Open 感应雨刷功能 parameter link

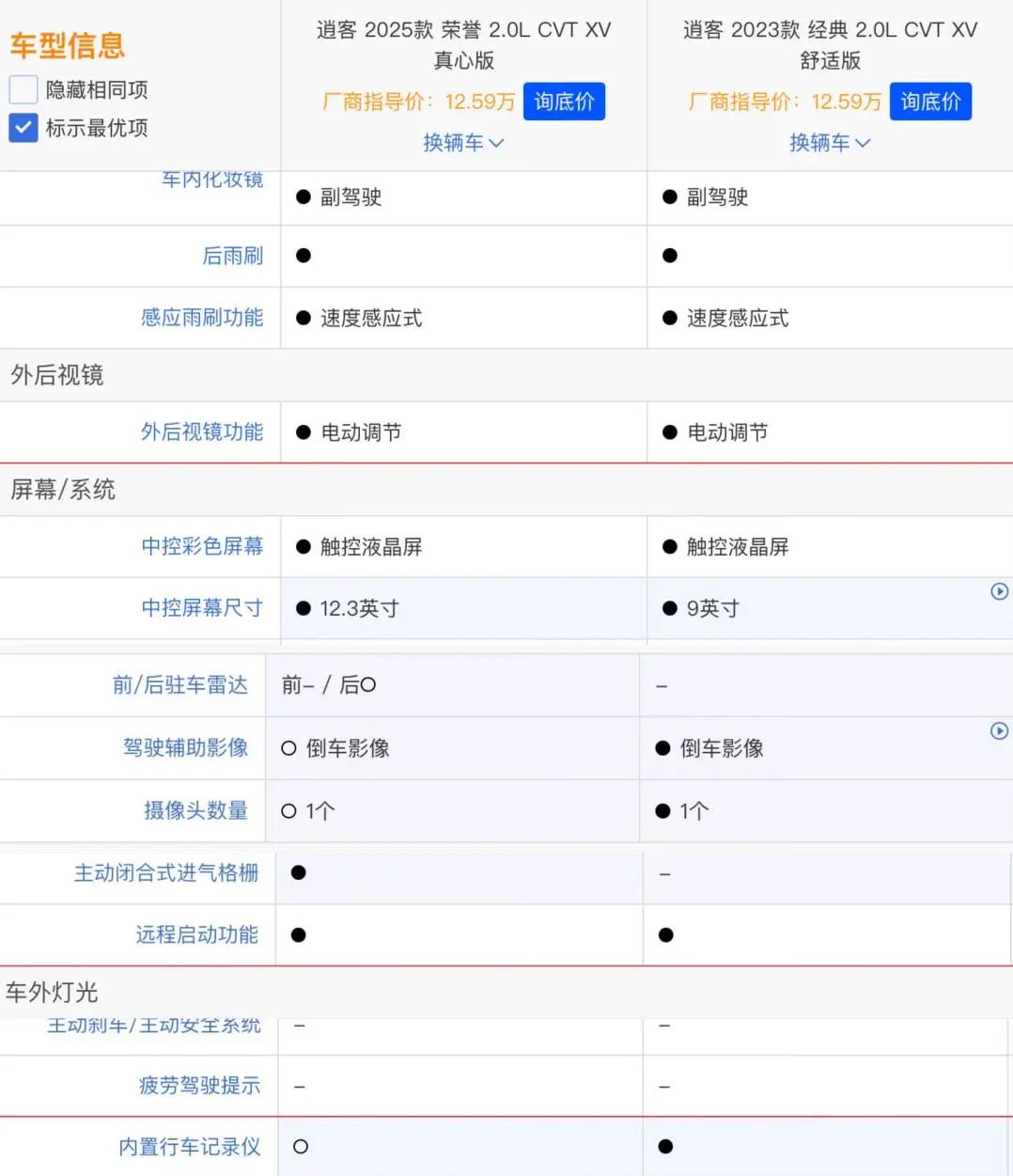[x=202, y=318]
